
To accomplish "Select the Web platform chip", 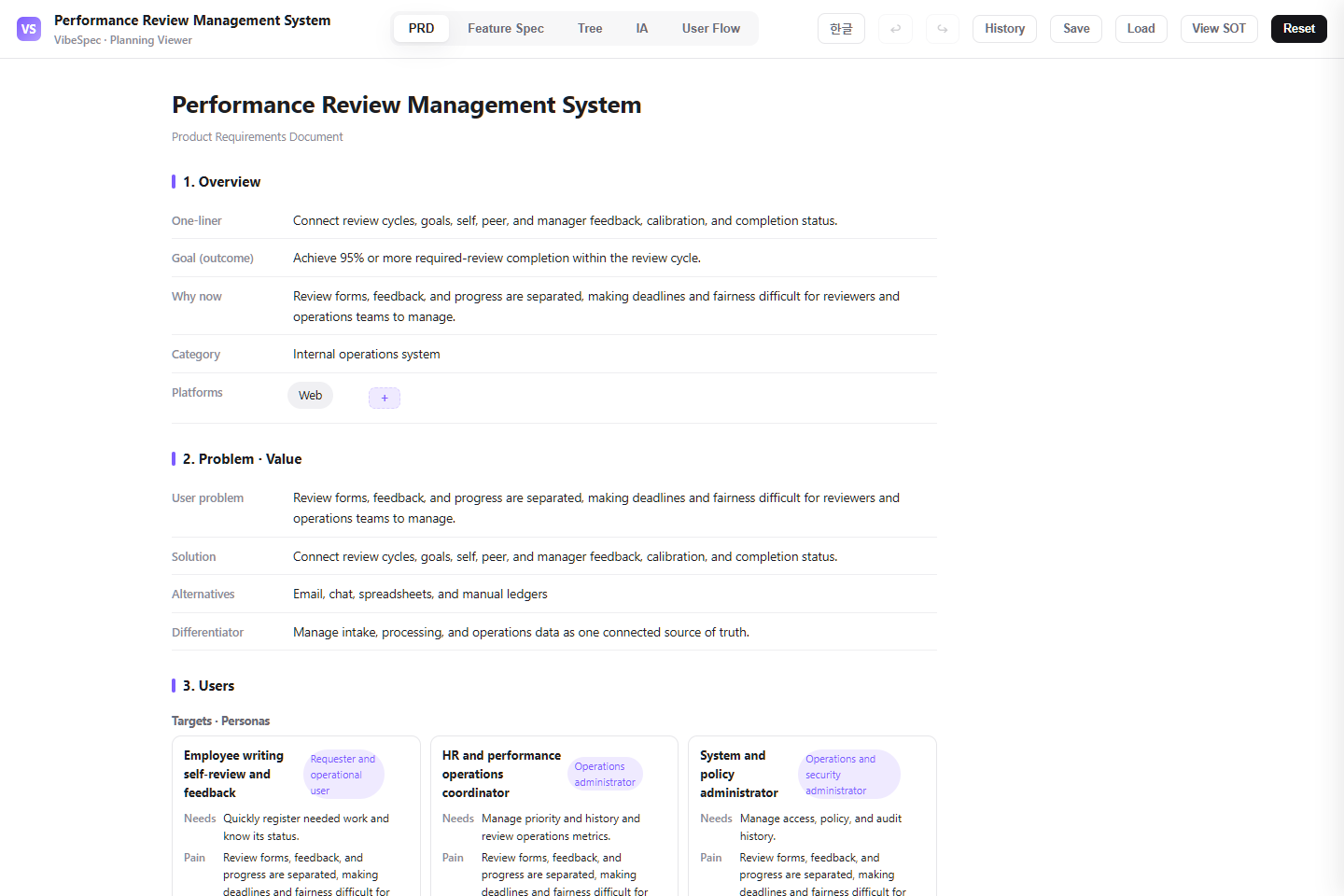I will pos(310,396).
